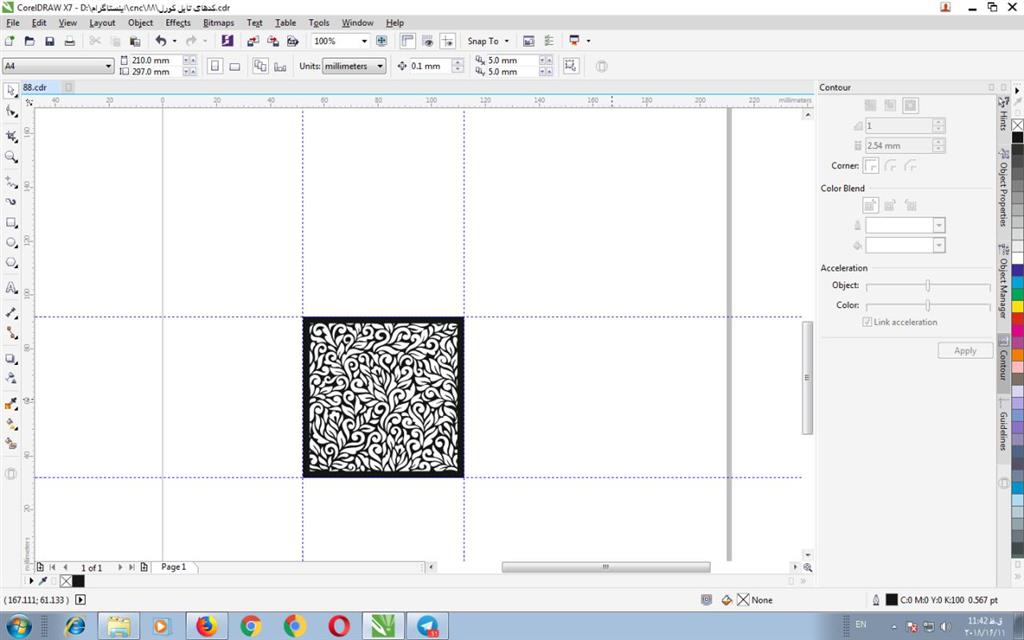Select the Pick tool in toolbox
Image resolution: width=1024 pixels, height=640 pixels.
[11, 90]
